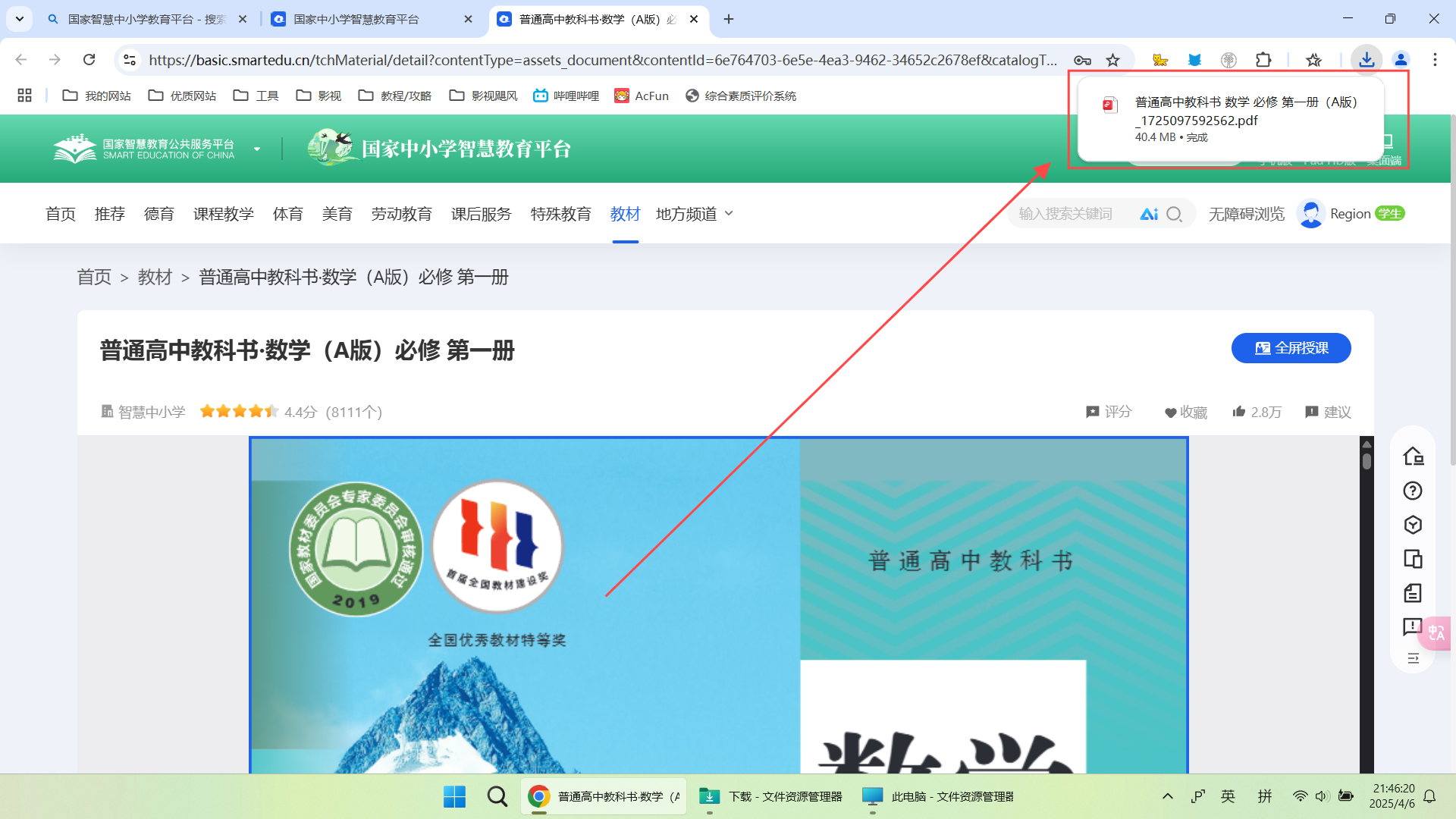Open the browser extensions puzzle icon
The image size is (1456, 819).
1263,60
